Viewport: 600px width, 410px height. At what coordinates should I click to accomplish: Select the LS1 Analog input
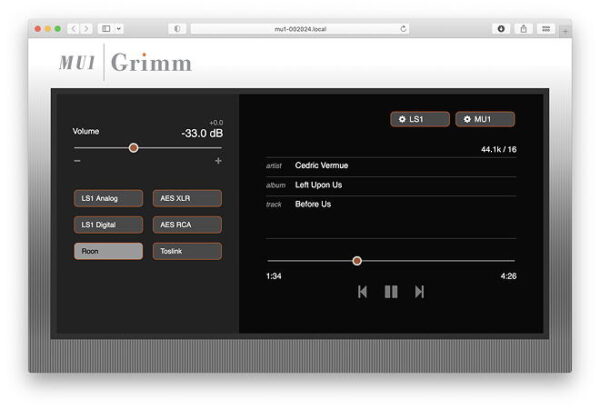coord(108,198)
